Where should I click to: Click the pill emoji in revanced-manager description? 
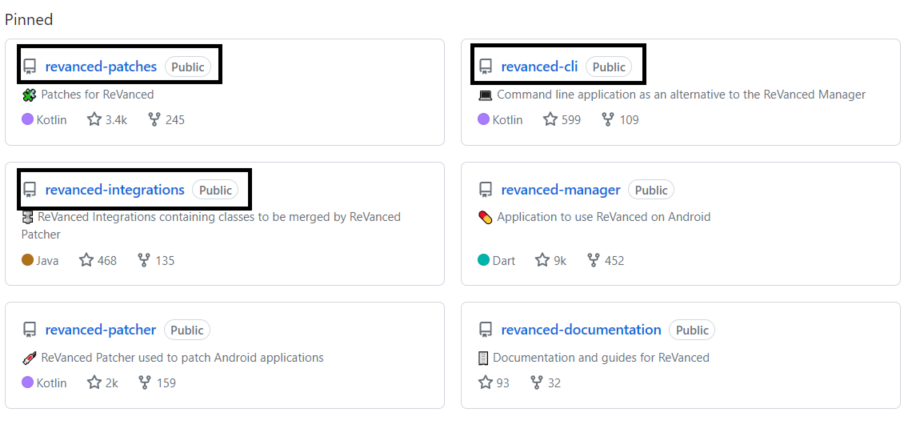click(x=485, y=218)
